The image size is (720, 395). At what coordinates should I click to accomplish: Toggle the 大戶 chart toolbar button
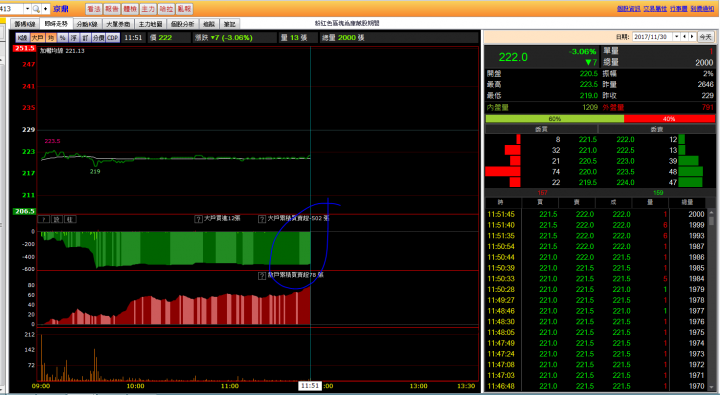click(x=37, y=38)
